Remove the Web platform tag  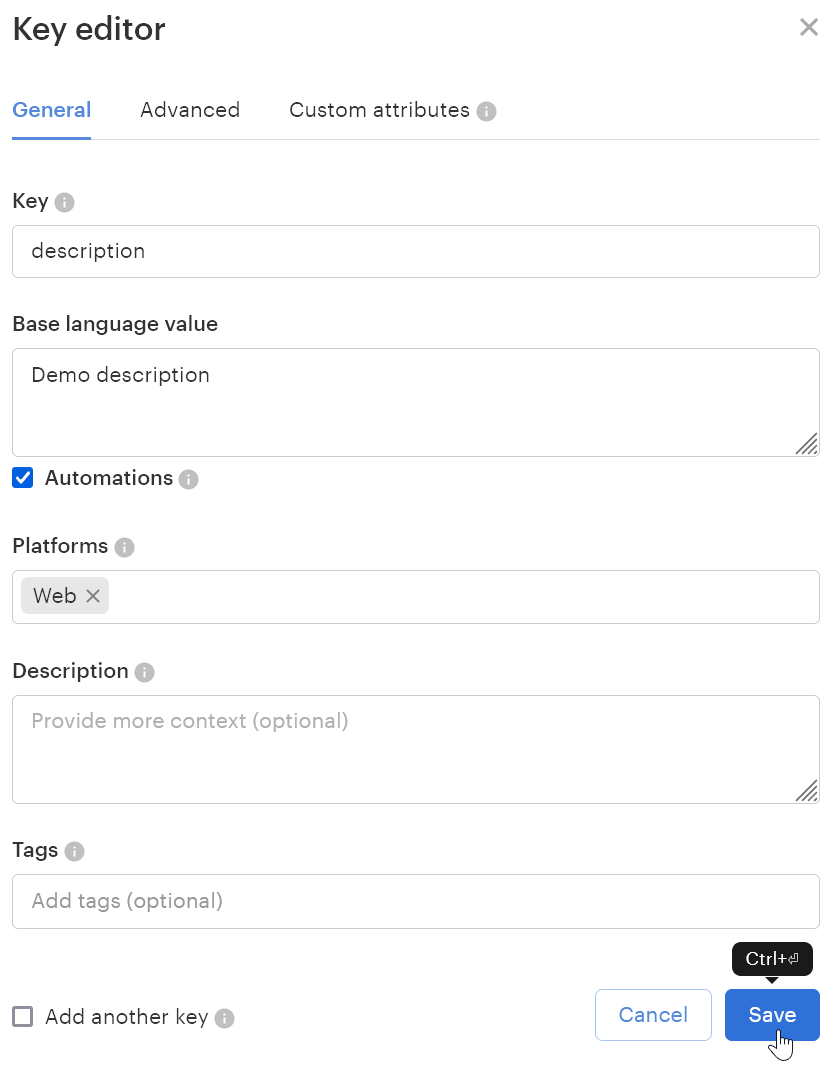[93, 596]
